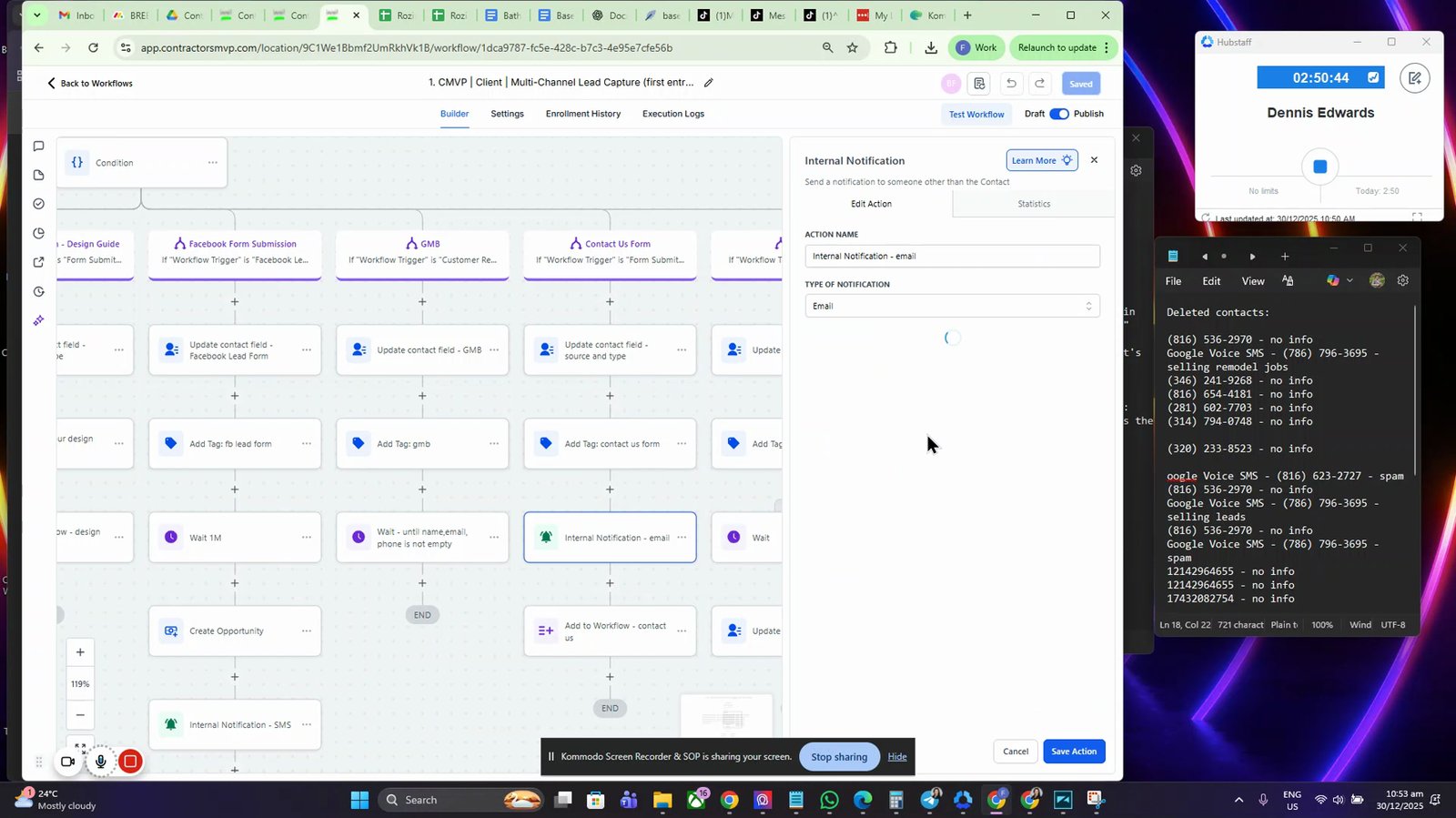The width and height of the screenshot is (1456, 818).
Task: Zoom in on the workflow canvas
Action: [x=80, y=652]
